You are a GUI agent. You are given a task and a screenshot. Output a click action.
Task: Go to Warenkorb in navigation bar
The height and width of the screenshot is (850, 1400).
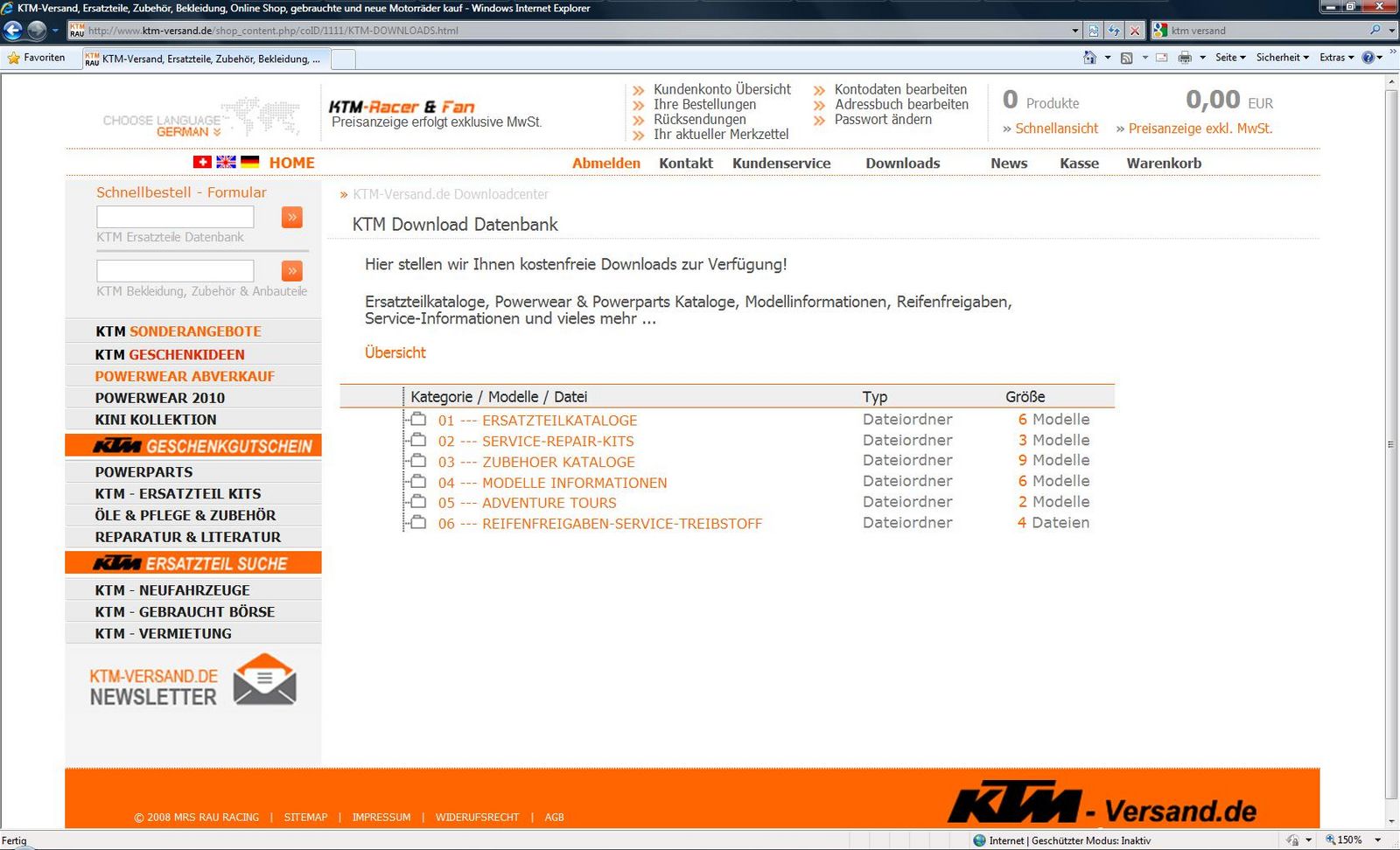(x=1163, y=164)
